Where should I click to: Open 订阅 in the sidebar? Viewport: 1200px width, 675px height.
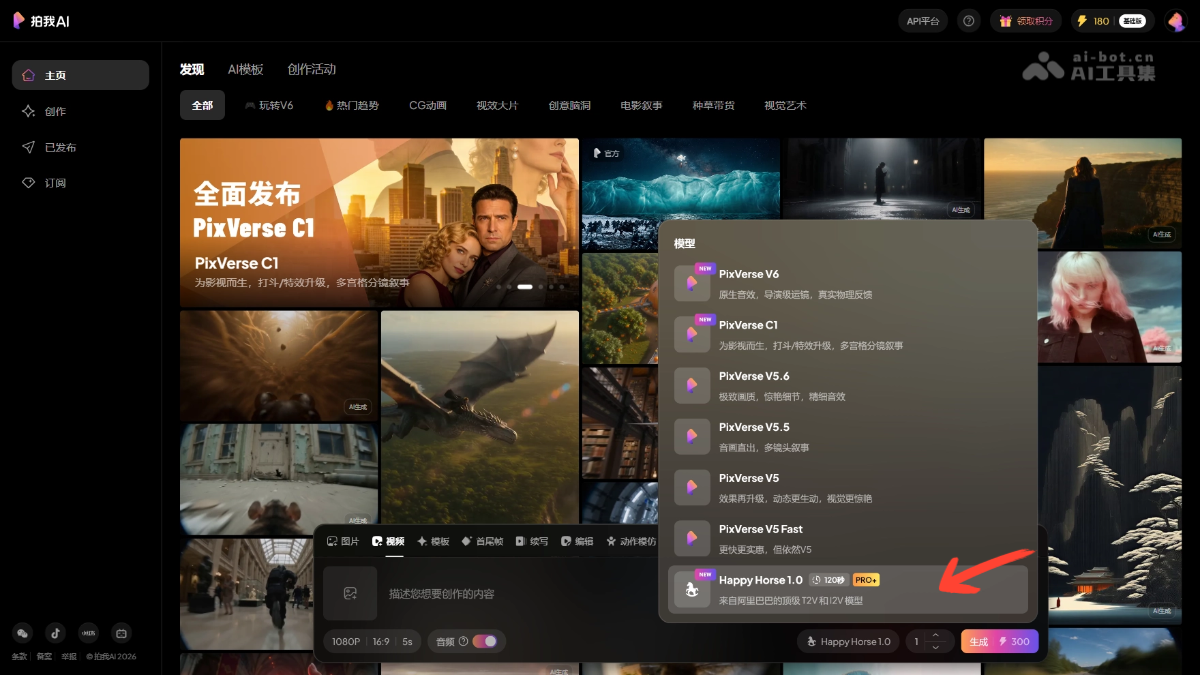[80, 183]
